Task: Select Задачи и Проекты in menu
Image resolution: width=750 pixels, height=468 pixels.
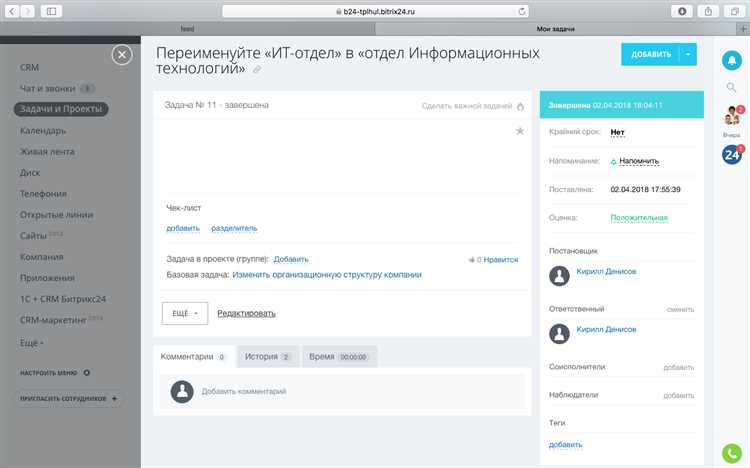Action: click(x=61, y=109)
